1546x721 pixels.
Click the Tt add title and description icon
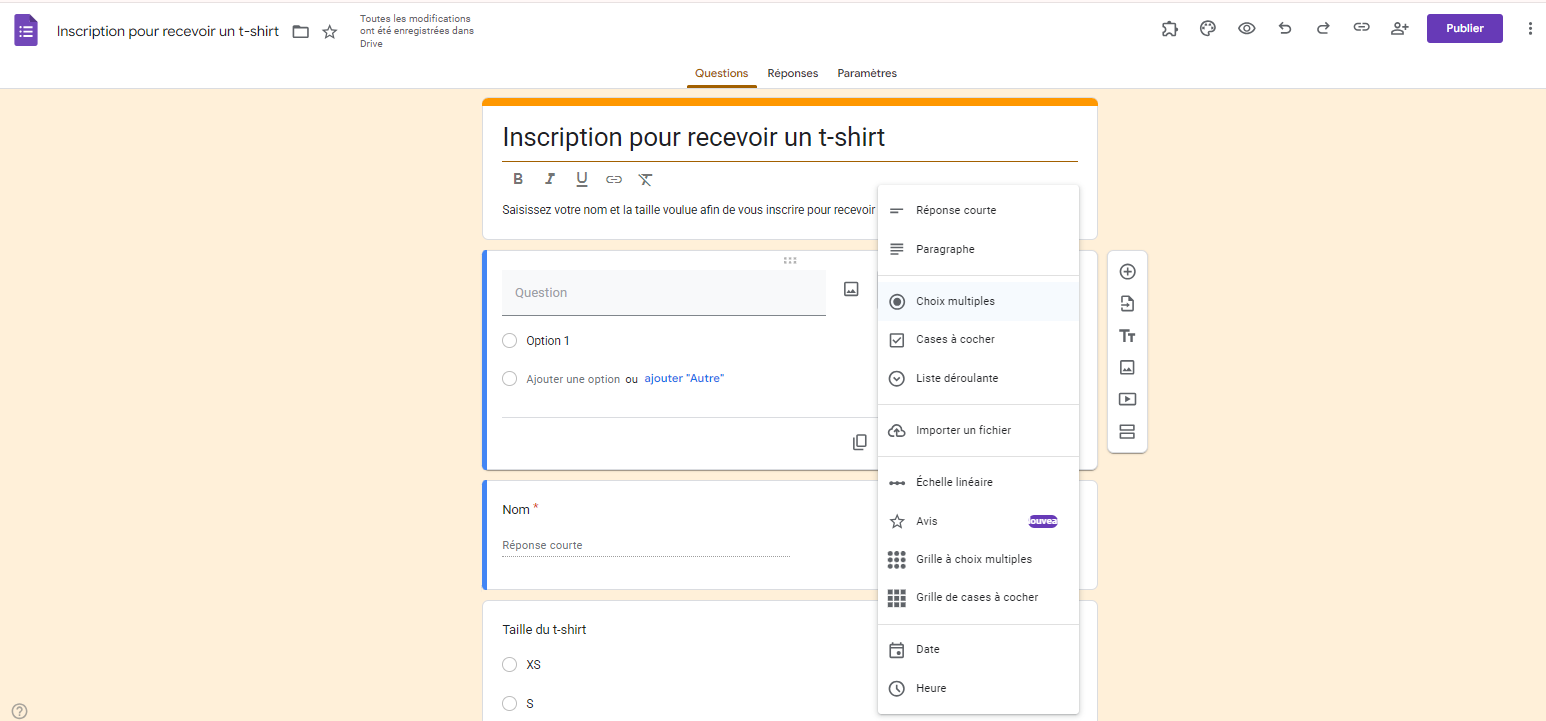[1127, 335]
